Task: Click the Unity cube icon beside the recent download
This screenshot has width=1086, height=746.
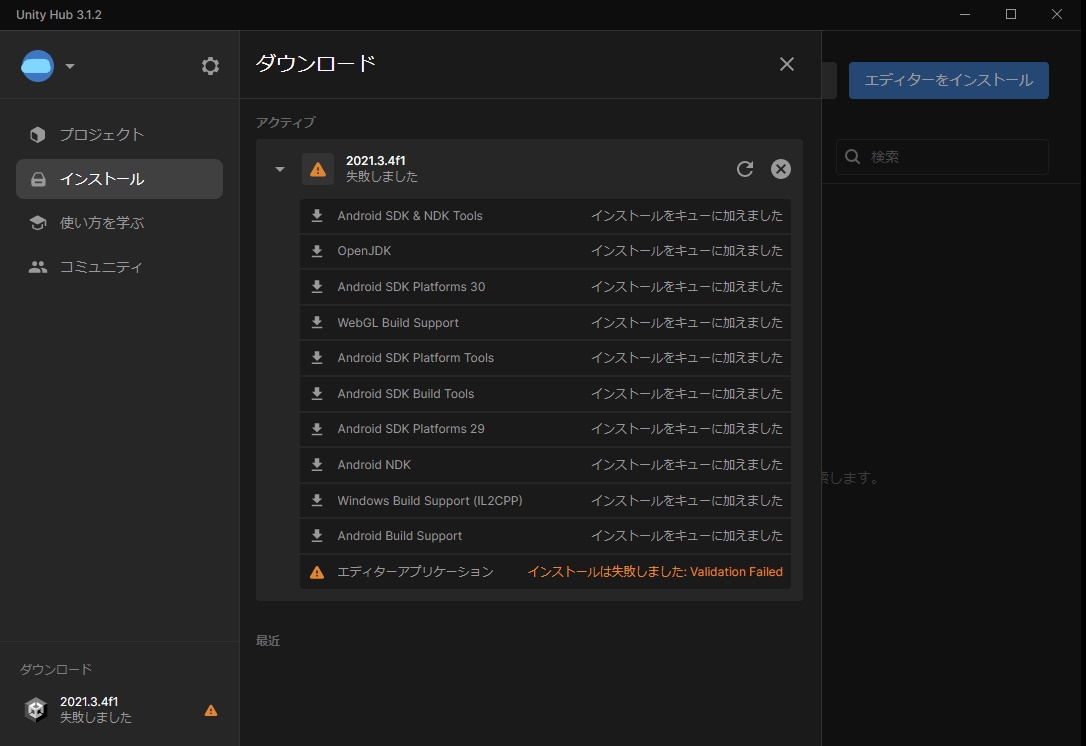Action: coord(35,709)
